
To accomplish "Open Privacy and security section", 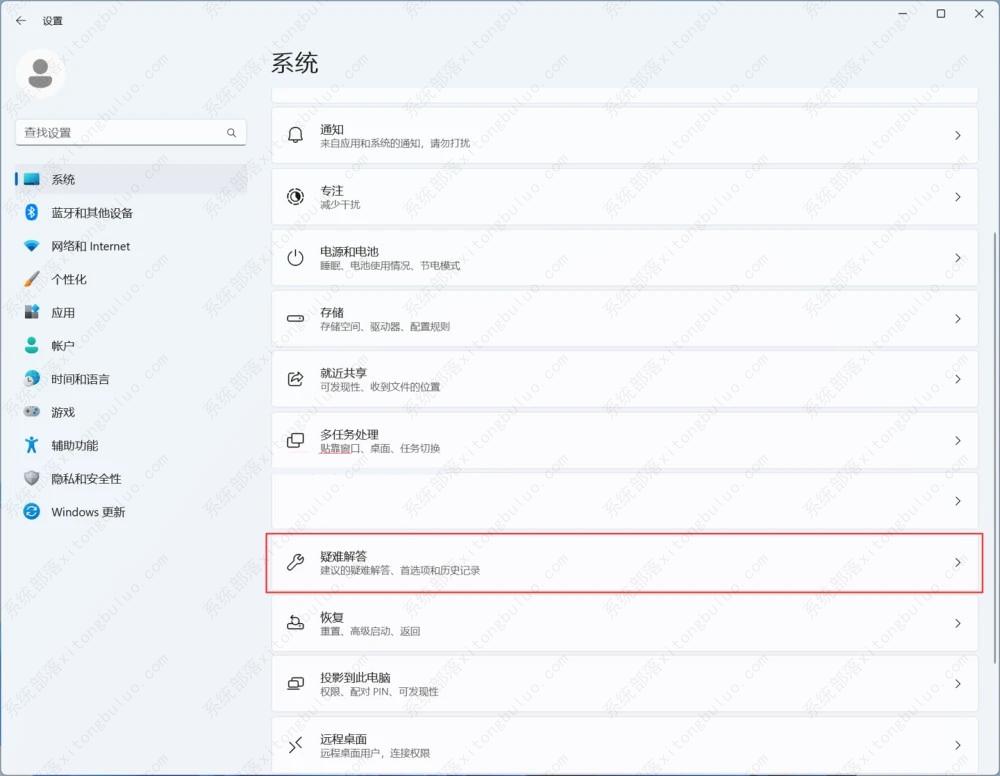I will (x=86, y=479).
